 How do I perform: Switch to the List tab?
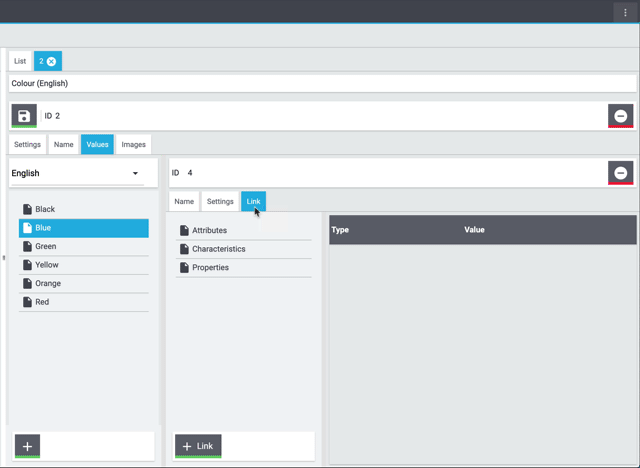point(20,61)
